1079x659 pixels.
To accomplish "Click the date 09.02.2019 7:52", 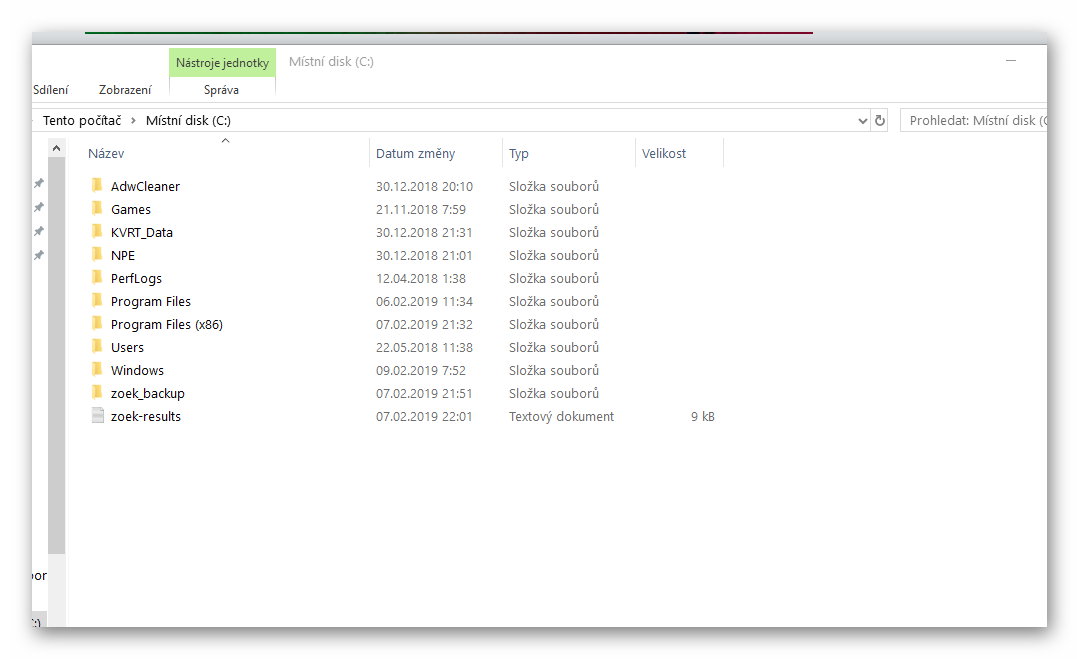I will (x=421, y=370).
